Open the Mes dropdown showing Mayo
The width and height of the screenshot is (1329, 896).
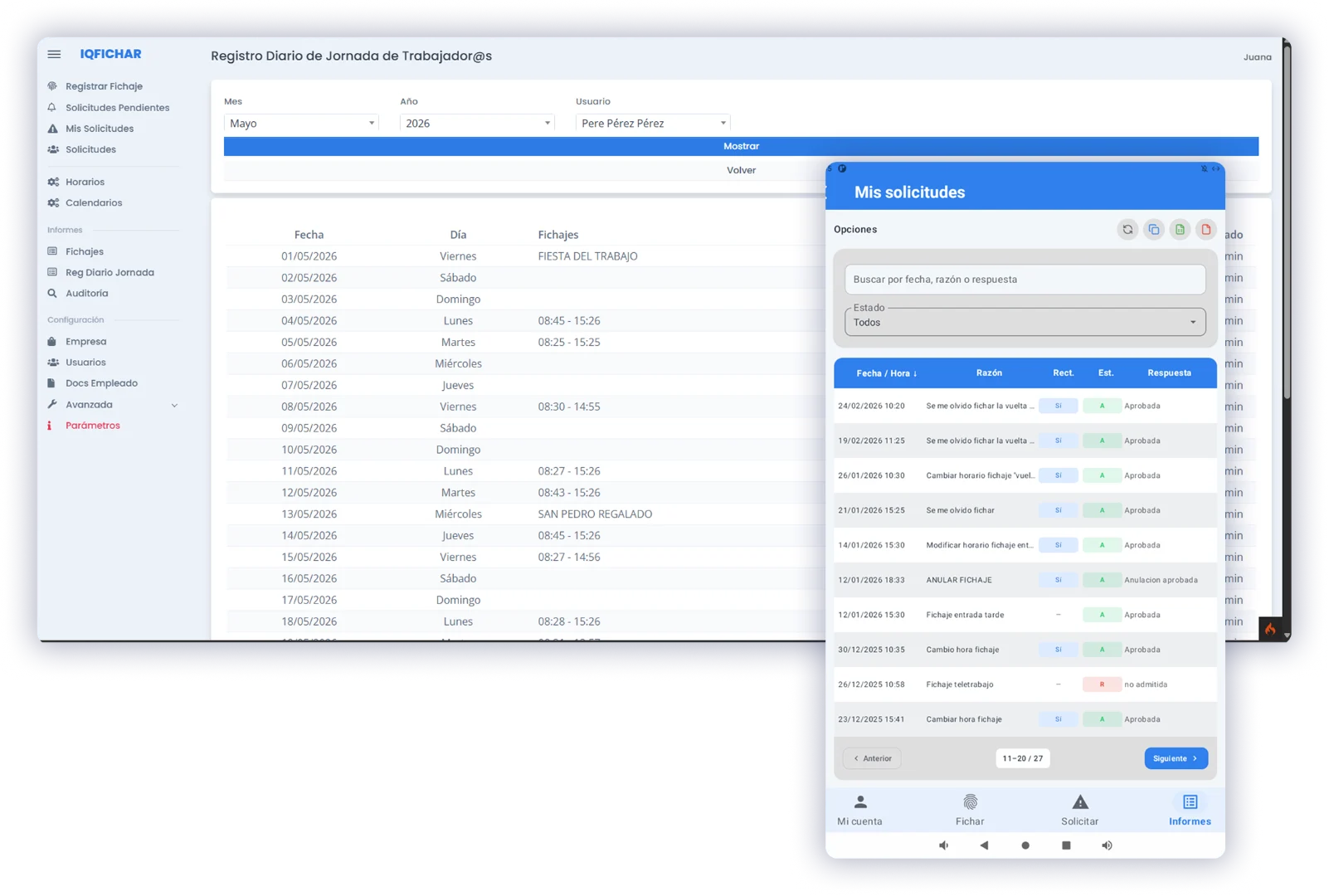coord(301,124)
